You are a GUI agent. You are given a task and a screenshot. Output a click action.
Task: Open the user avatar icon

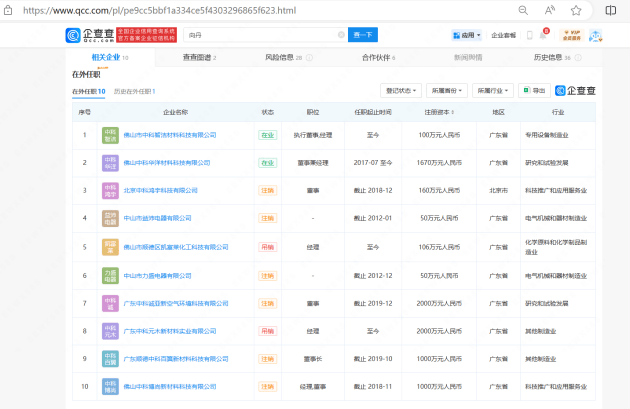(x=595, y=36)
